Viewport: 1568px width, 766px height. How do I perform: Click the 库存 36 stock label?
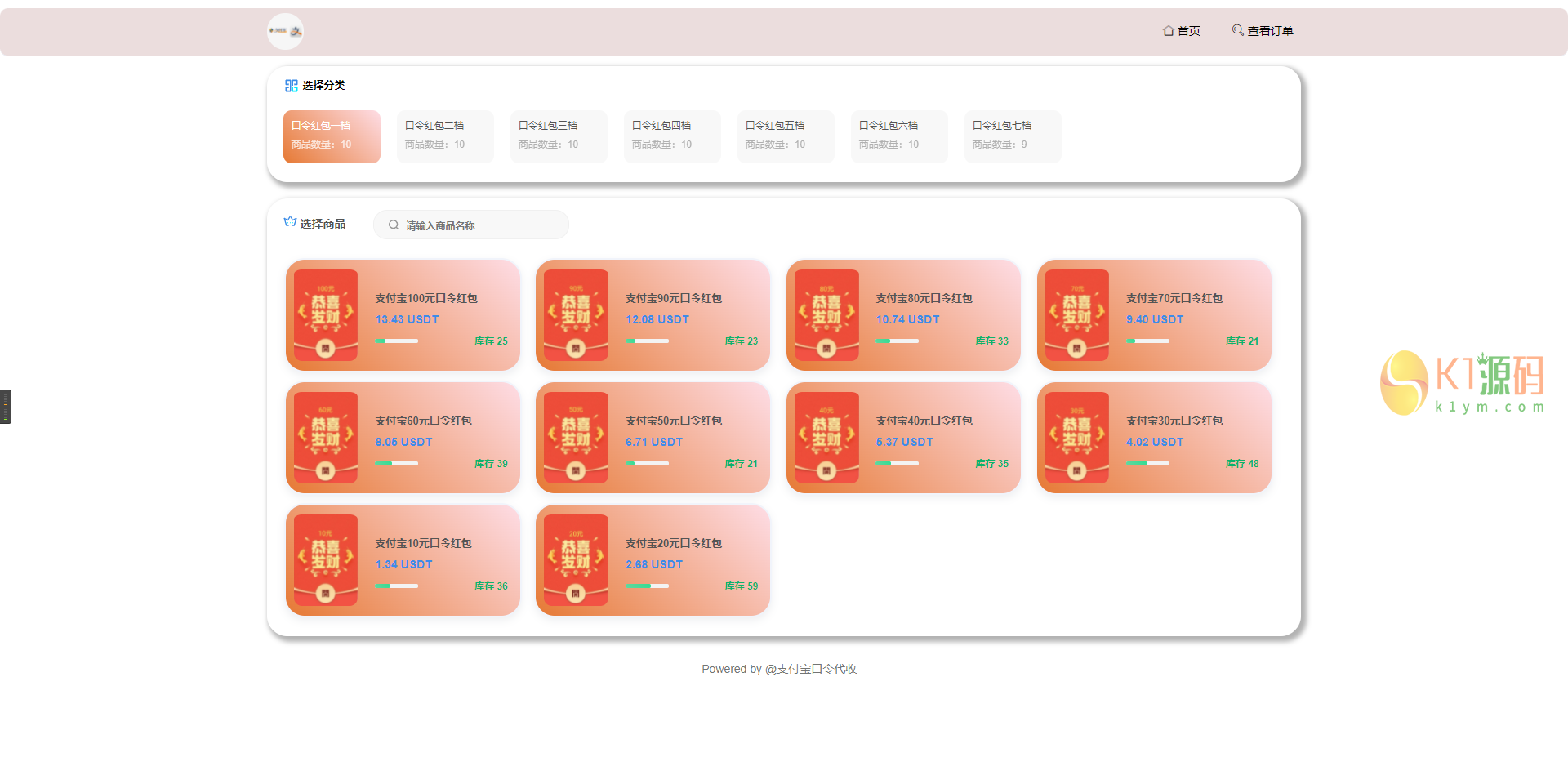(x=491, y=586)
